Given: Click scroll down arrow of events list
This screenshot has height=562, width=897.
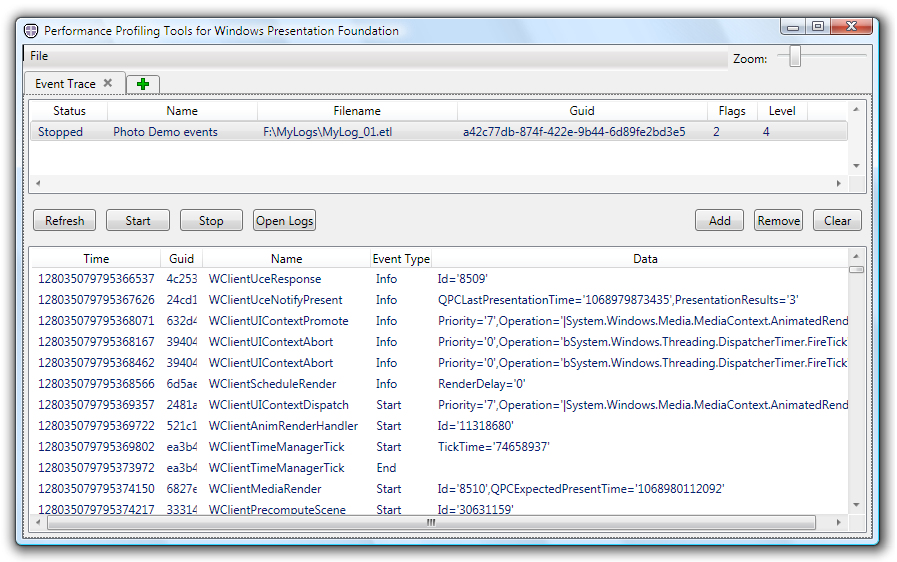Looking at the screenshot, I should [856, 505].
